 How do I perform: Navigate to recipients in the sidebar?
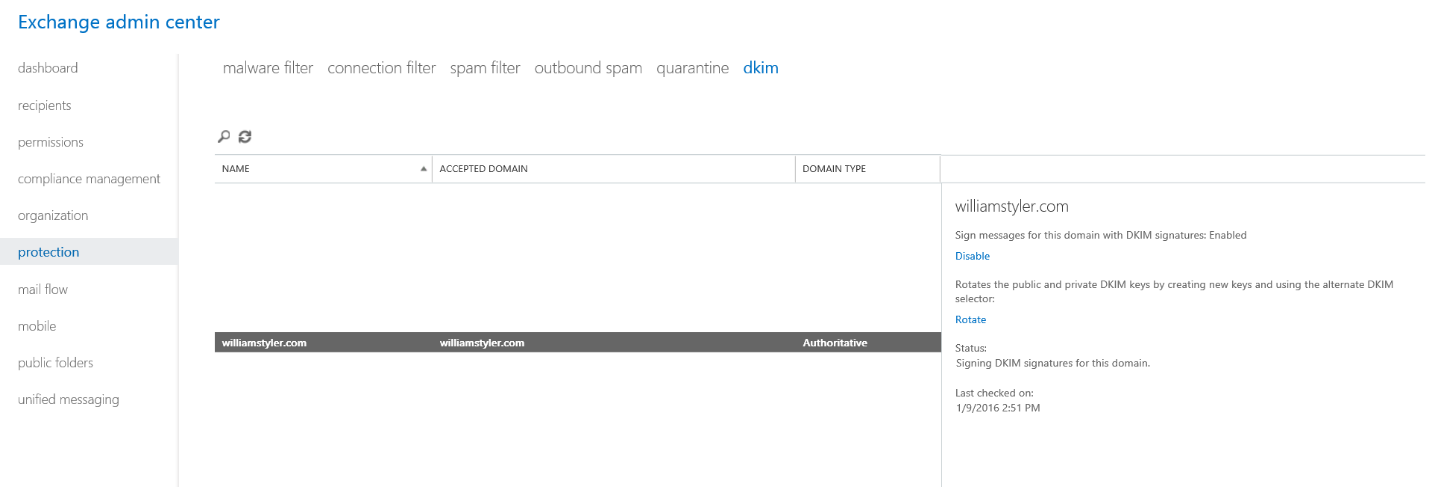click(45, 105)
